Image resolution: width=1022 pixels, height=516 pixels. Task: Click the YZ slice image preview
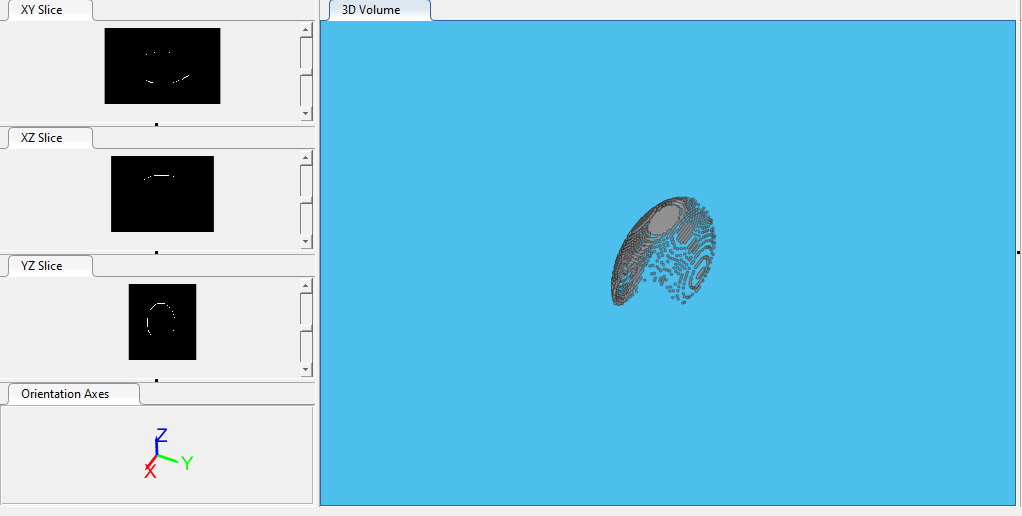coord(162,322)
